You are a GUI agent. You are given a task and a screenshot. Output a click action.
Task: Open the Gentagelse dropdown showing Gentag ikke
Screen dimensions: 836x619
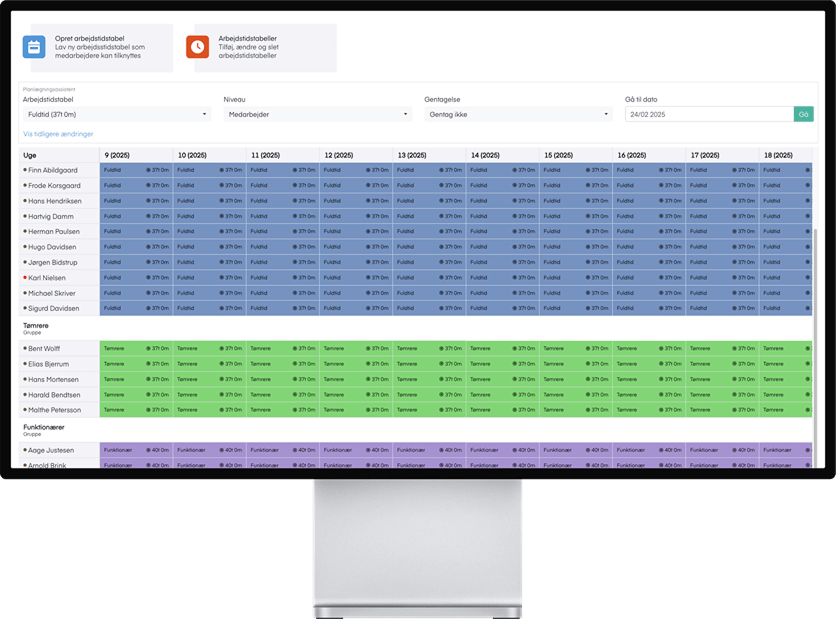coord(518,114)
